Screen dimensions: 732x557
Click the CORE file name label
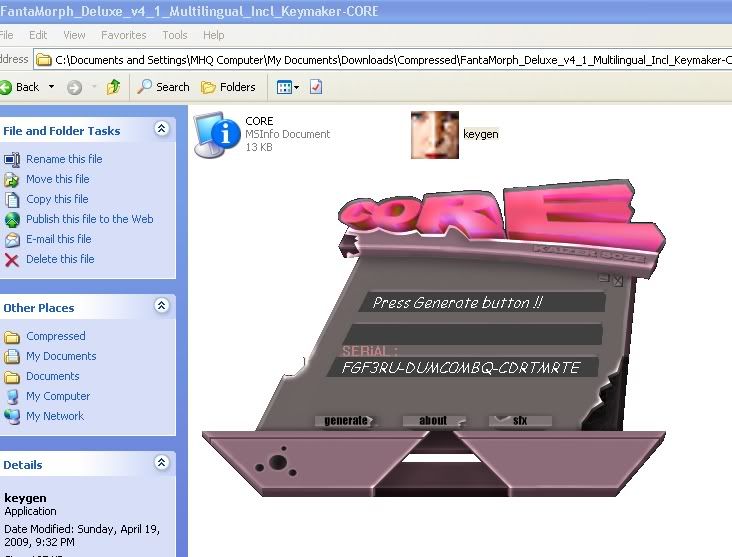pos(259,121)
